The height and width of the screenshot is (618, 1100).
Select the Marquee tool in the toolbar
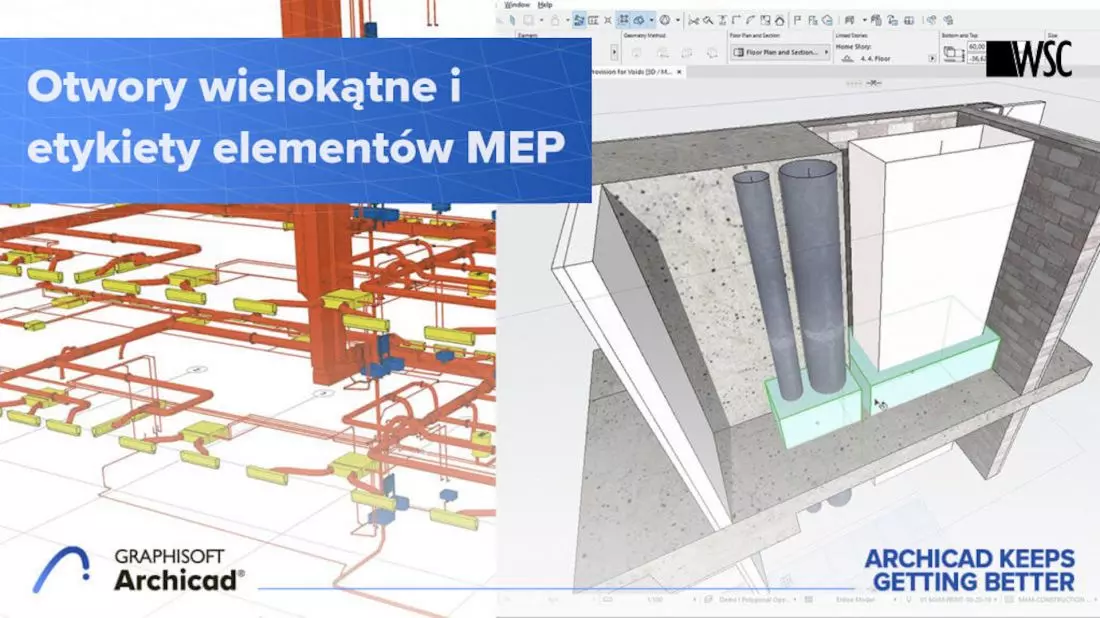(x=528, y=20)
